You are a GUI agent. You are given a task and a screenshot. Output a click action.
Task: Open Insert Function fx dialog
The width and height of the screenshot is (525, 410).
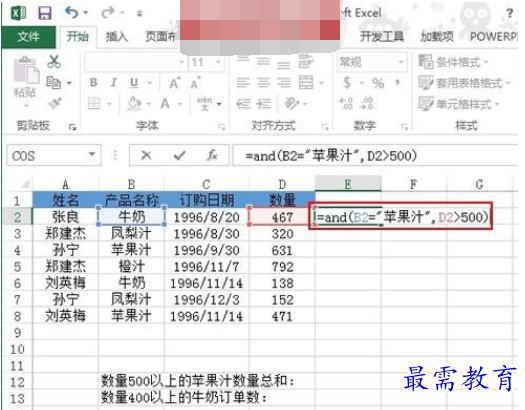pyautogui.click(x=212, y=155)
